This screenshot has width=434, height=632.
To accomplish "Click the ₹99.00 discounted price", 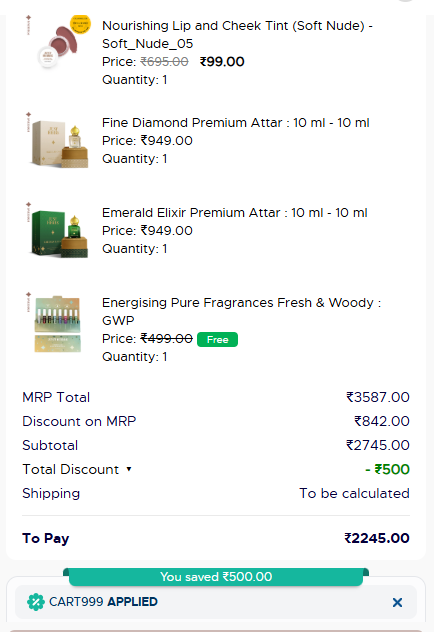I will [222, 62].
